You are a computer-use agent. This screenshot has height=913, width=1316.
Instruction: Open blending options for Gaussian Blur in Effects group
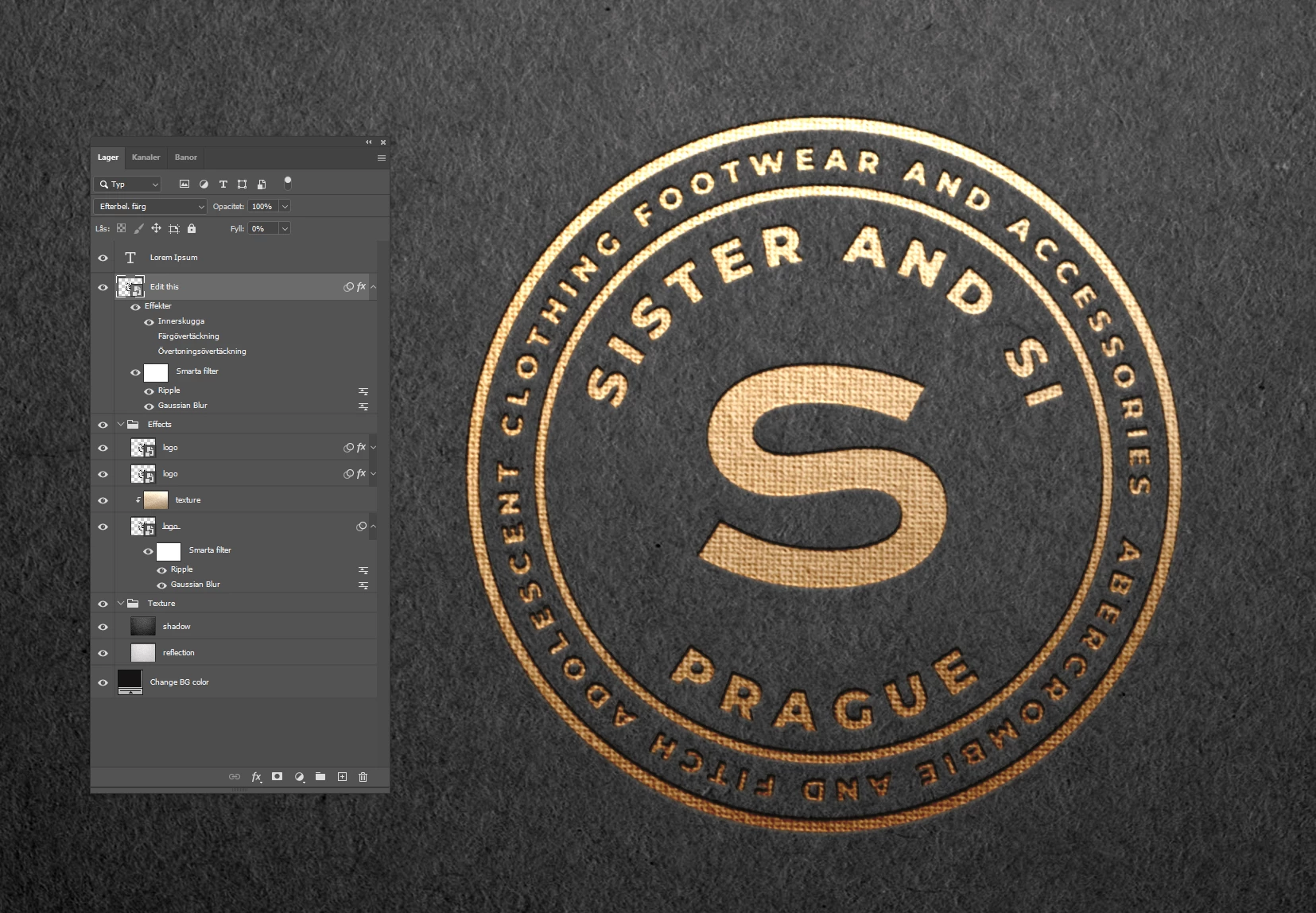tap(363, 585)
